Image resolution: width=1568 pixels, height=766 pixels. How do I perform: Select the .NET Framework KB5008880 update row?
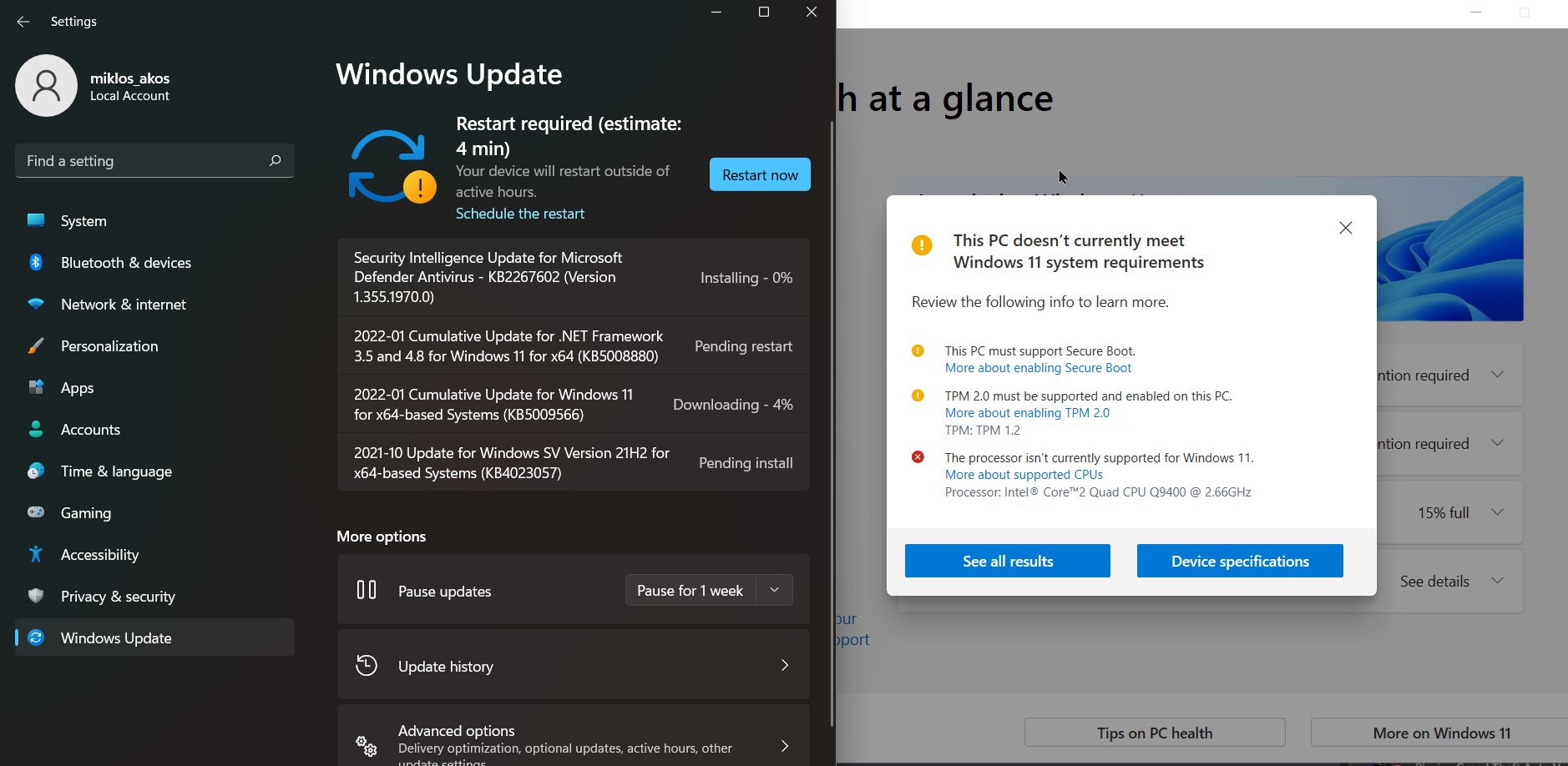pyautogui.click(x=574, y=345)
